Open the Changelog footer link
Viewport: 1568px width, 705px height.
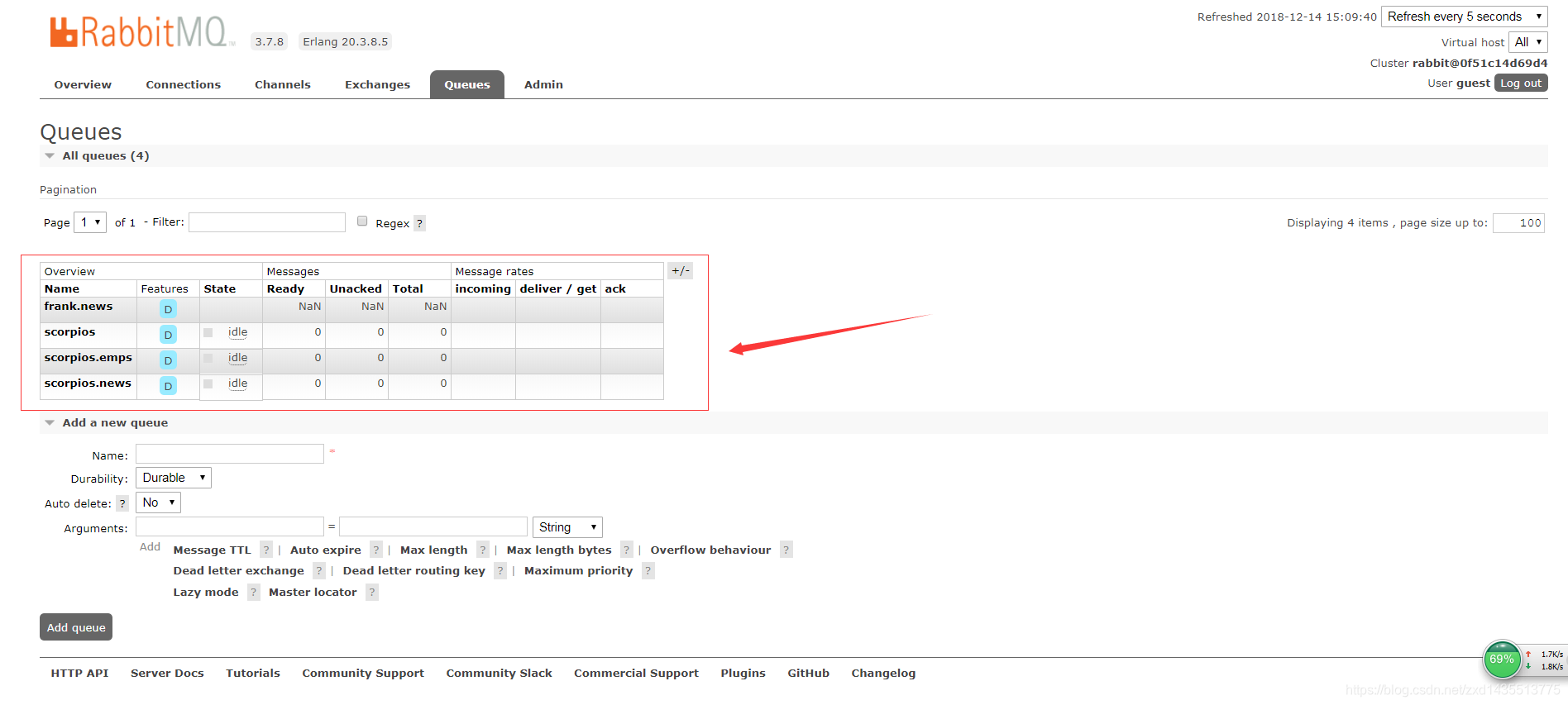click(x=883, y=673)
